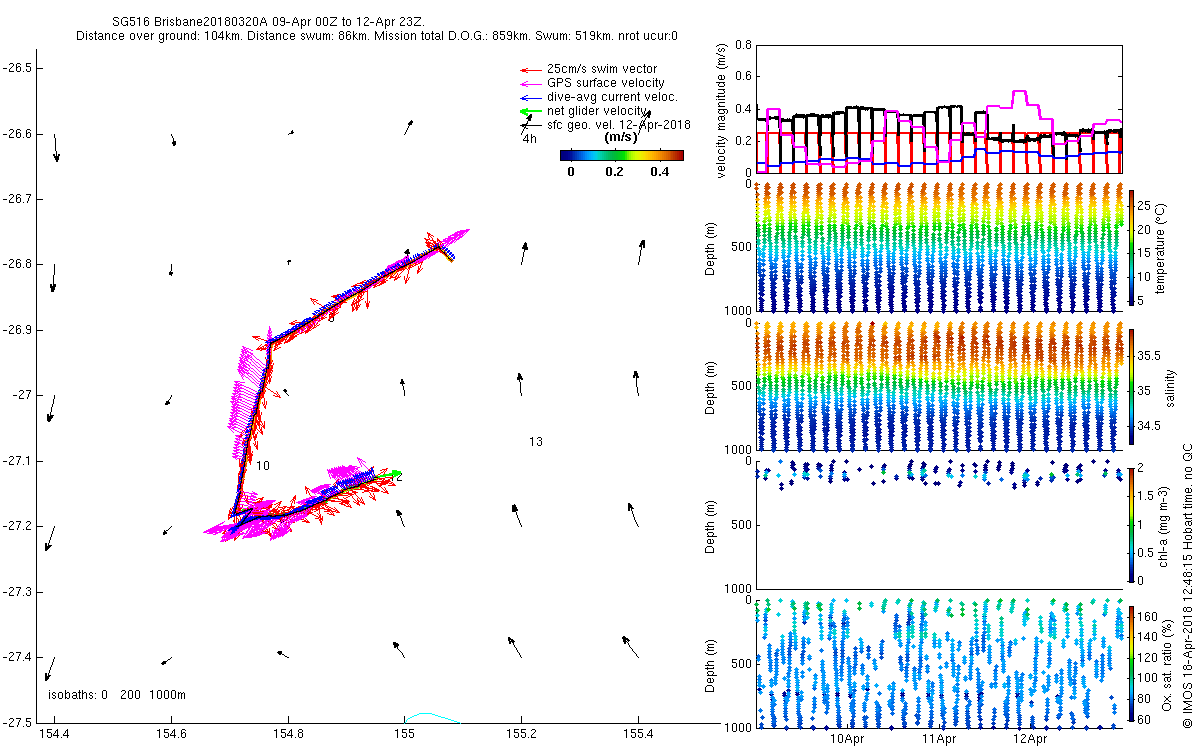Screen dimensions: 1200x750
Task: Select the 'sfc geo. vel. 12-Apr-2018' legend label
Action: pyautogui.click(x=619, y=125)
